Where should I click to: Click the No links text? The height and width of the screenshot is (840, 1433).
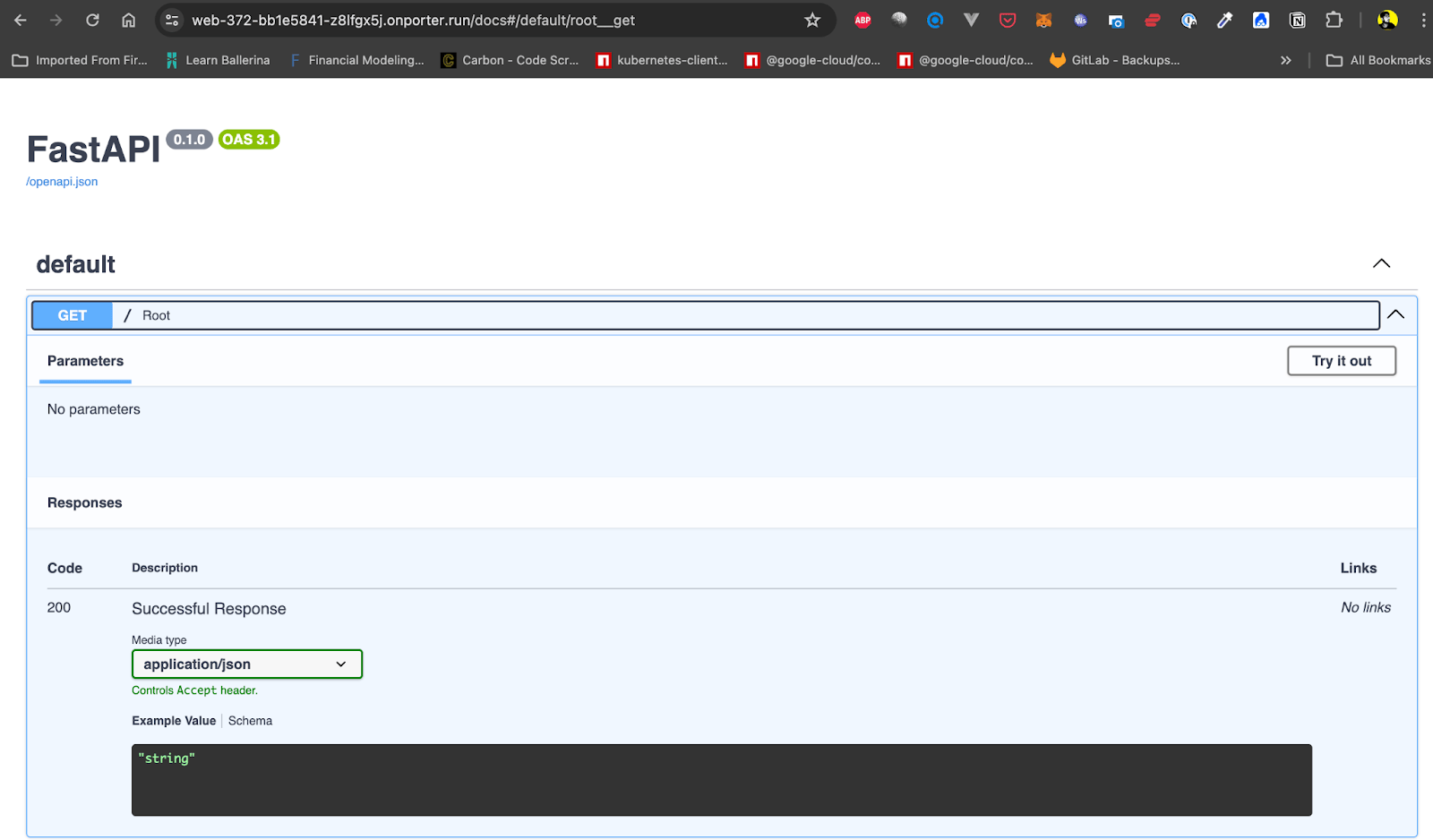1366,607
